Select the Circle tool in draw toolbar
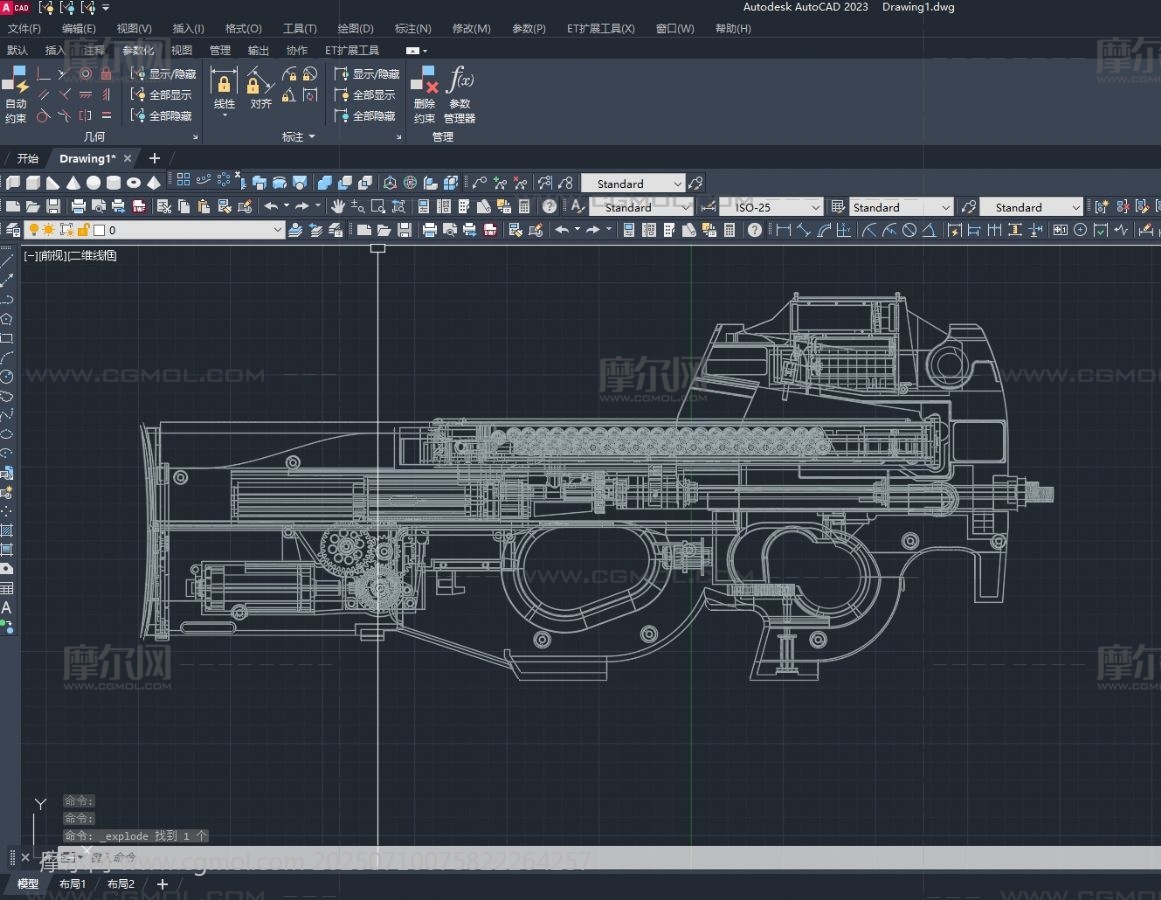 pyautogui.click(x=7, y=377)
